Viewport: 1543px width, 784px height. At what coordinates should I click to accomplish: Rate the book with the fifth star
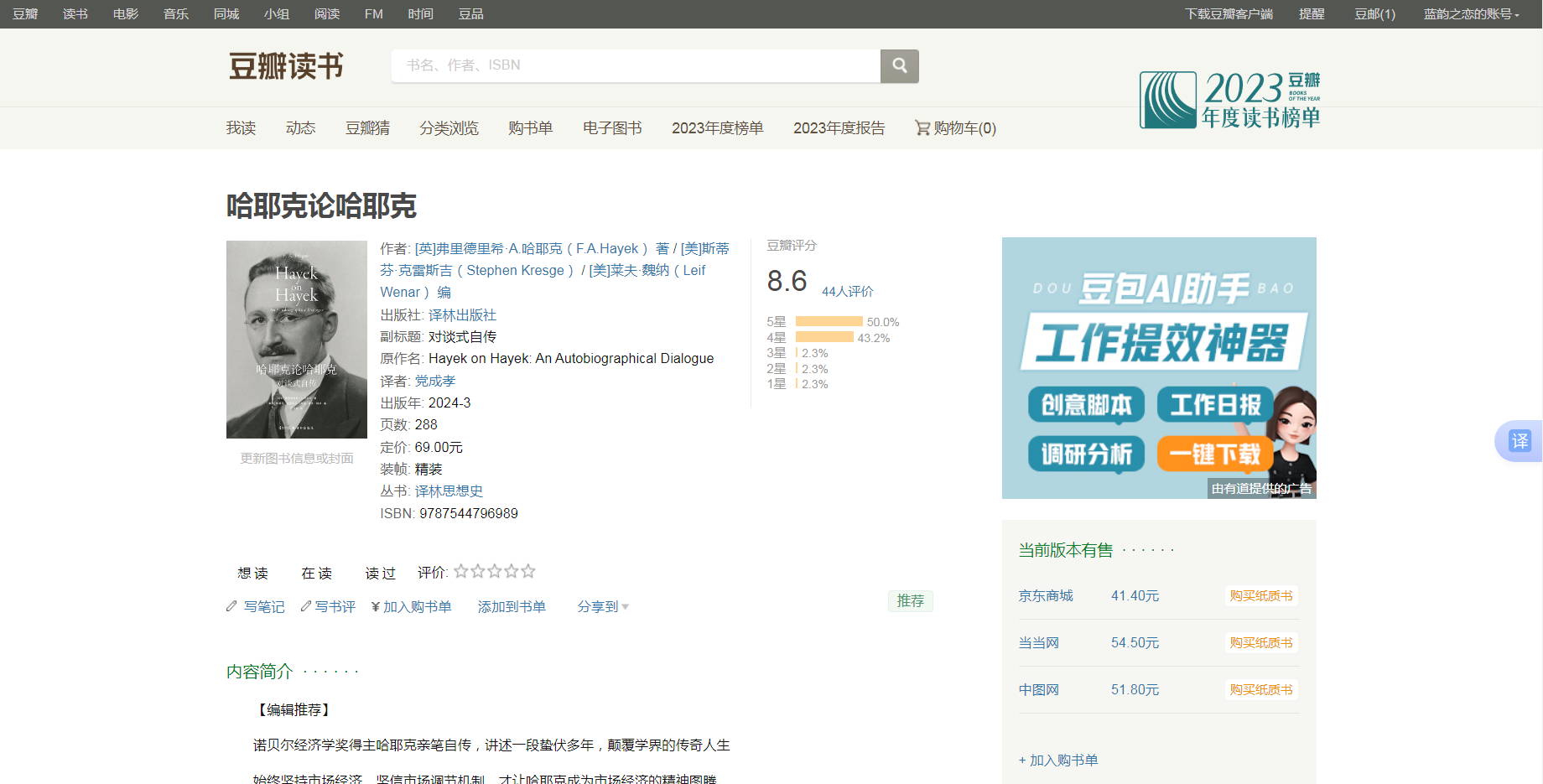(528, 572)
